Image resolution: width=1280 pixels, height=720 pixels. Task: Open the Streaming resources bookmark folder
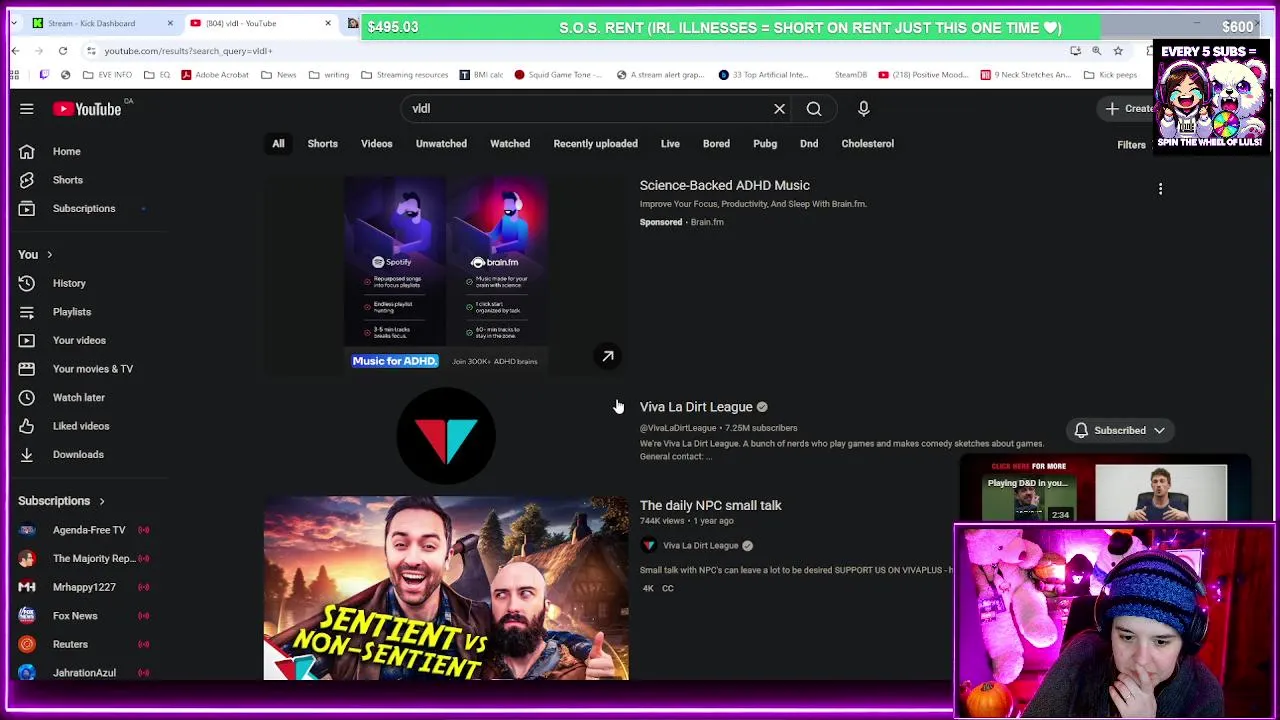[x=404, y=75]
